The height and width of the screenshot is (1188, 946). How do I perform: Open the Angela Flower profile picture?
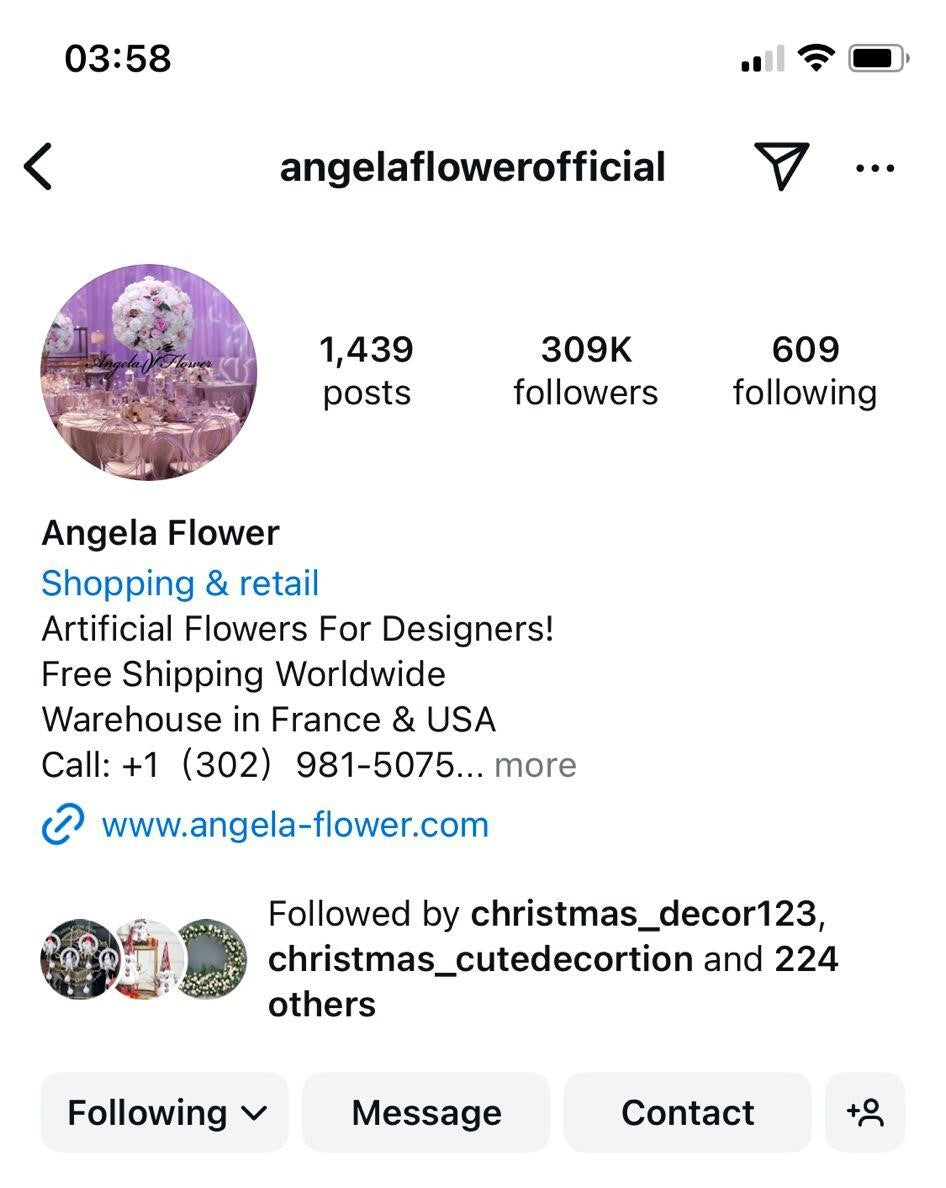pyautogui.click(x=148, y=372)
